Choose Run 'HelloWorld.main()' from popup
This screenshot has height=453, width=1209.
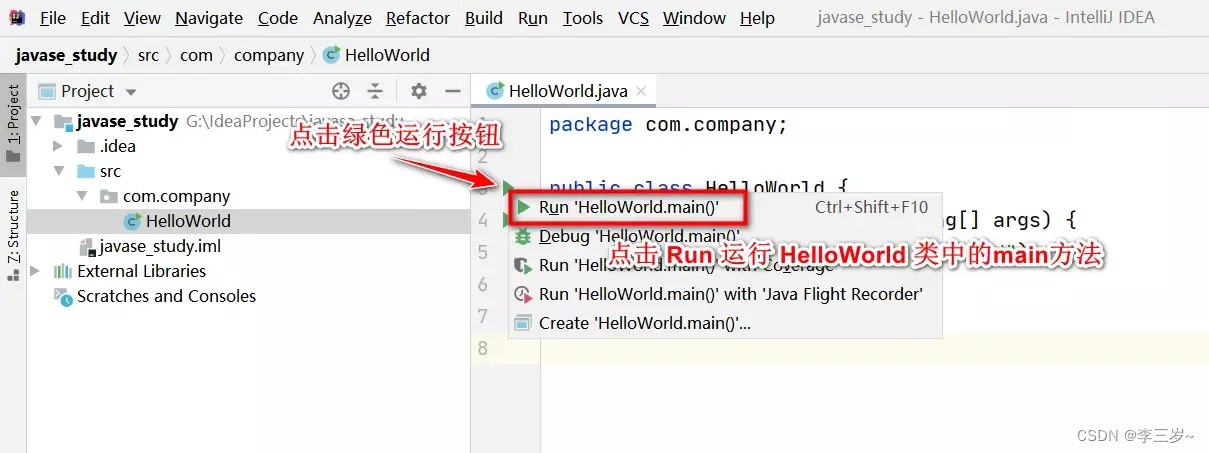pos(724,208)
